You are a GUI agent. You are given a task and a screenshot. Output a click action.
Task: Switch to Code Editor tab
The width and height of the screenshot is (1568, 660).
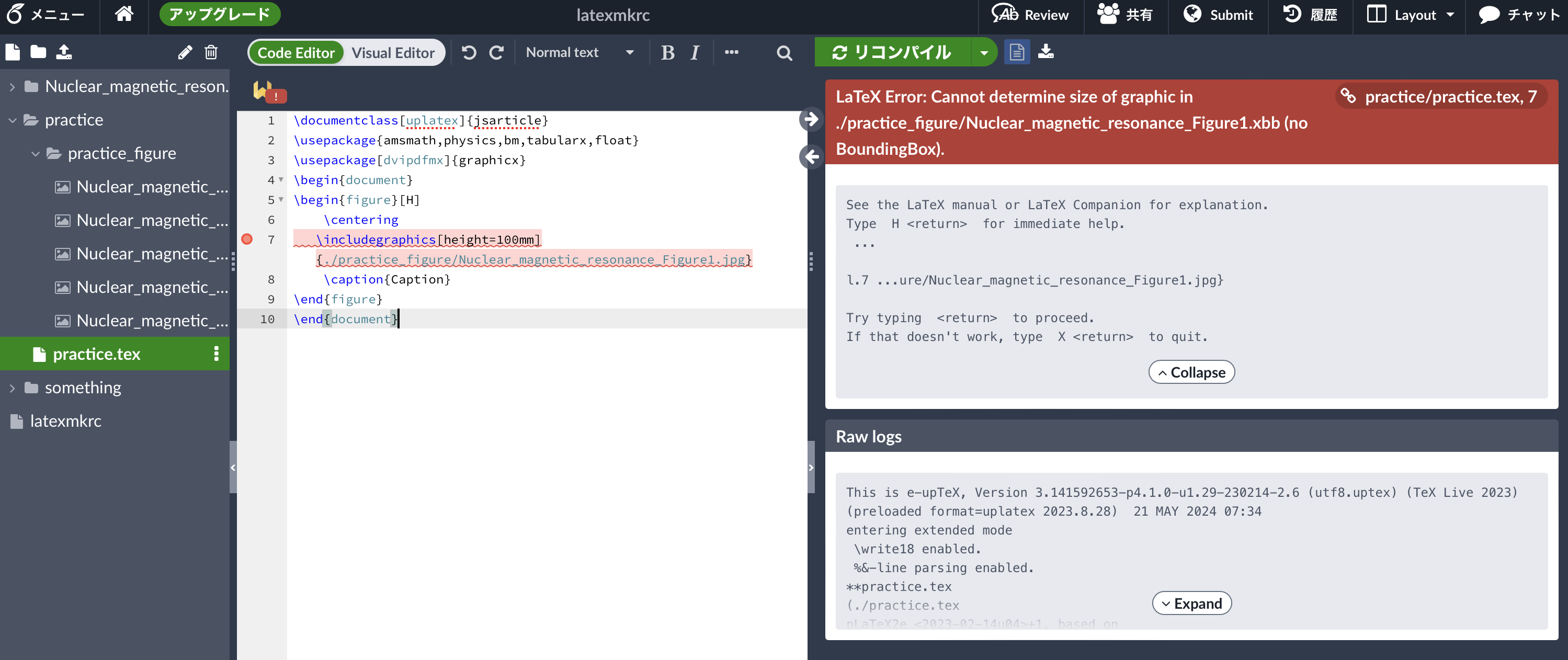click(x=295, y=52)
